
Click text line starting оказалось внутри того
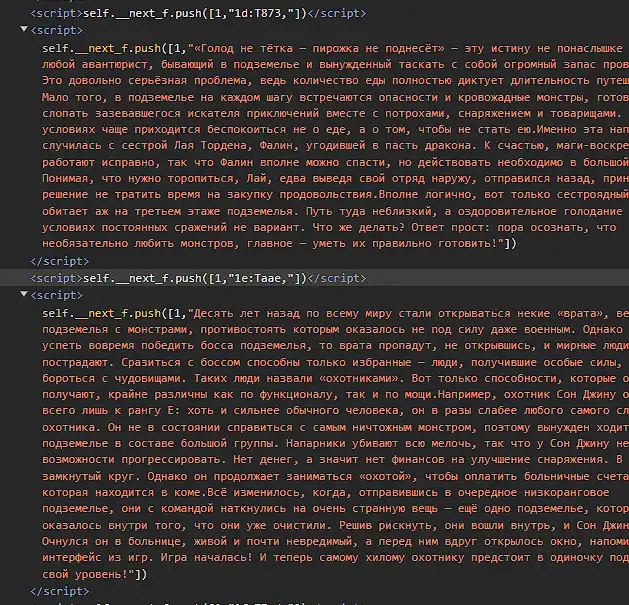(x=335, y=525)
